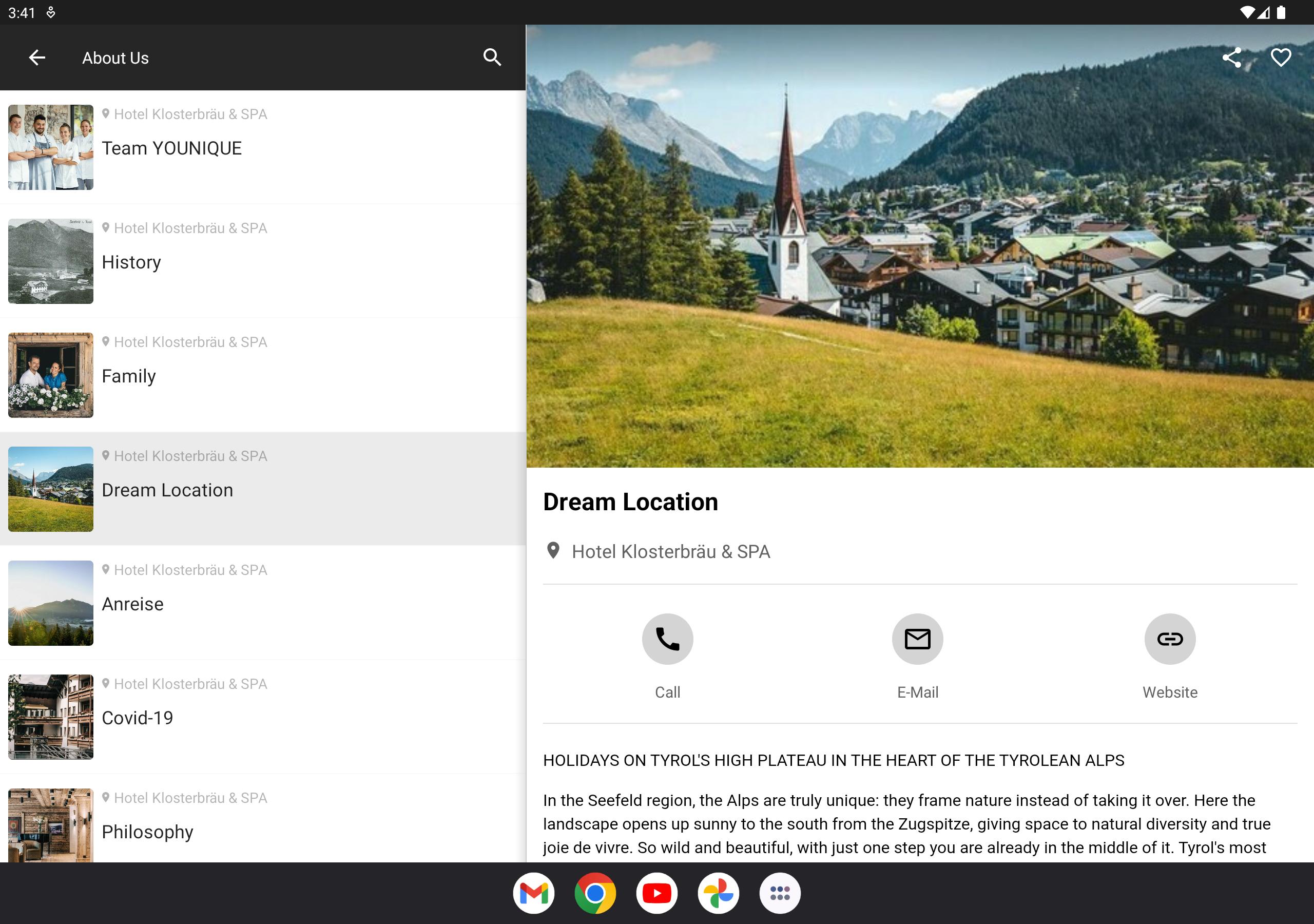Favorite Dream Location with the heart icon
The width and height of the screenshot is (1314, 924).
coord(1281,58)
